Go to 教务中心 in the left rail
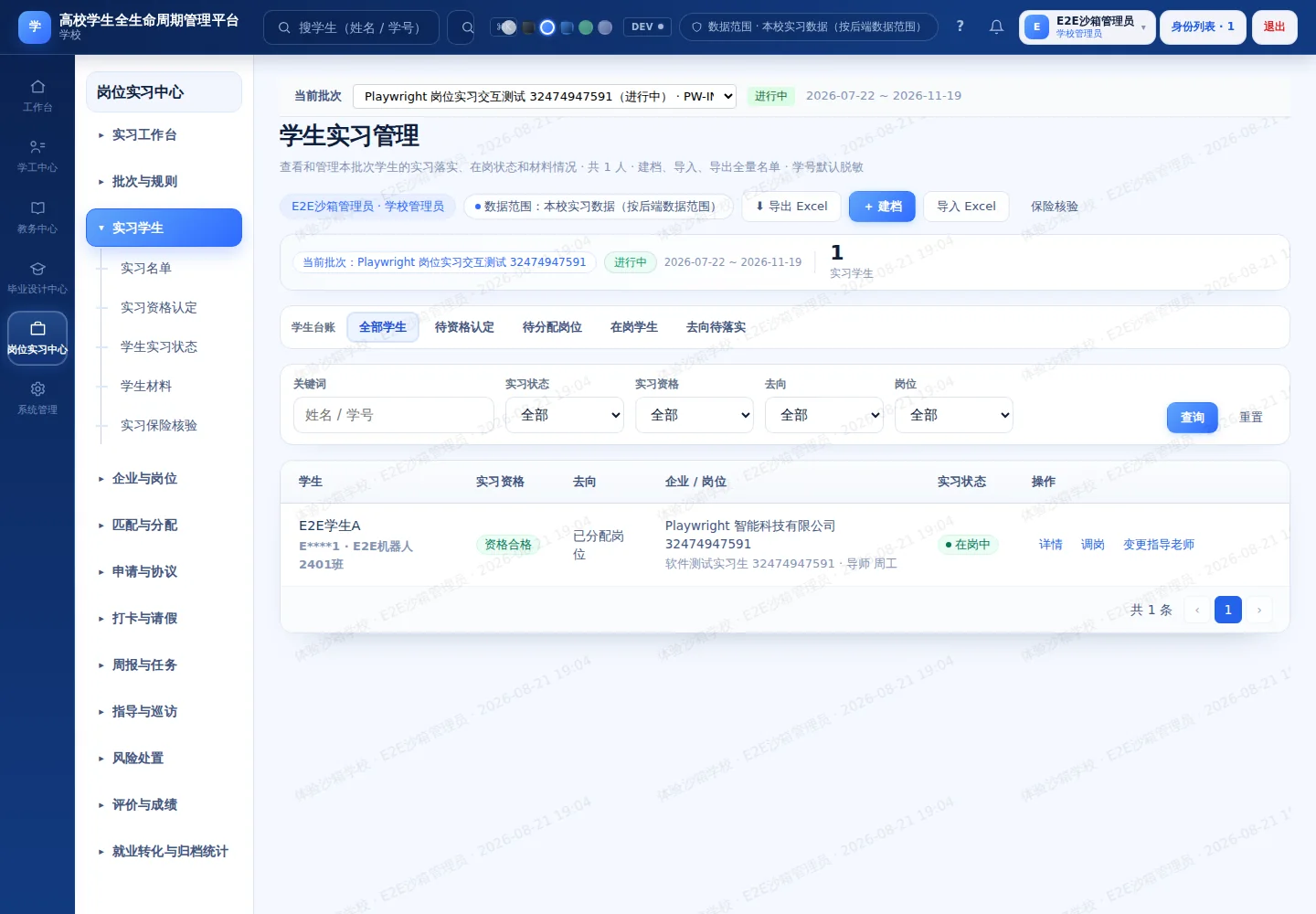The image size is (1316, 914). coord(37,218)
